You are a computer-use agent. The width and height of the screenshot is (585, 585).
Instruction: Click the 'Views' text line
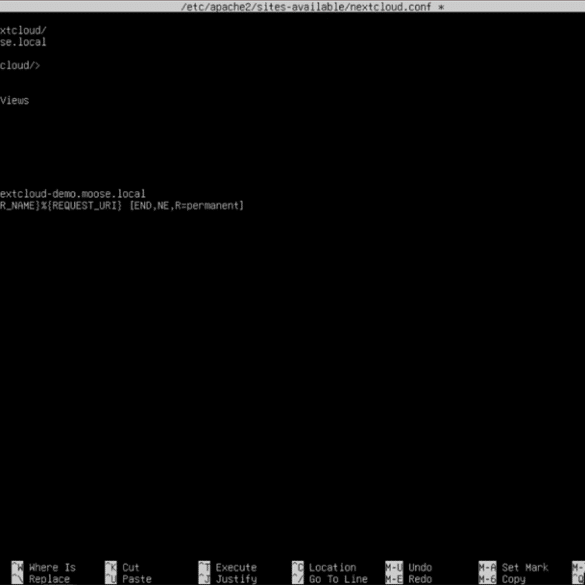14,100
